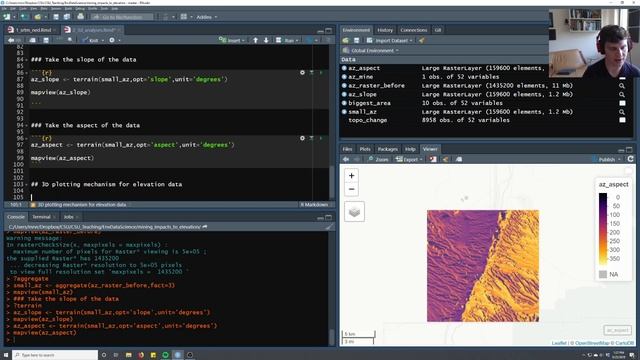Zoom the Viewer into new window
Image resolution: width=640 pixels, height=360 pixels.
(x=378, y=159)
